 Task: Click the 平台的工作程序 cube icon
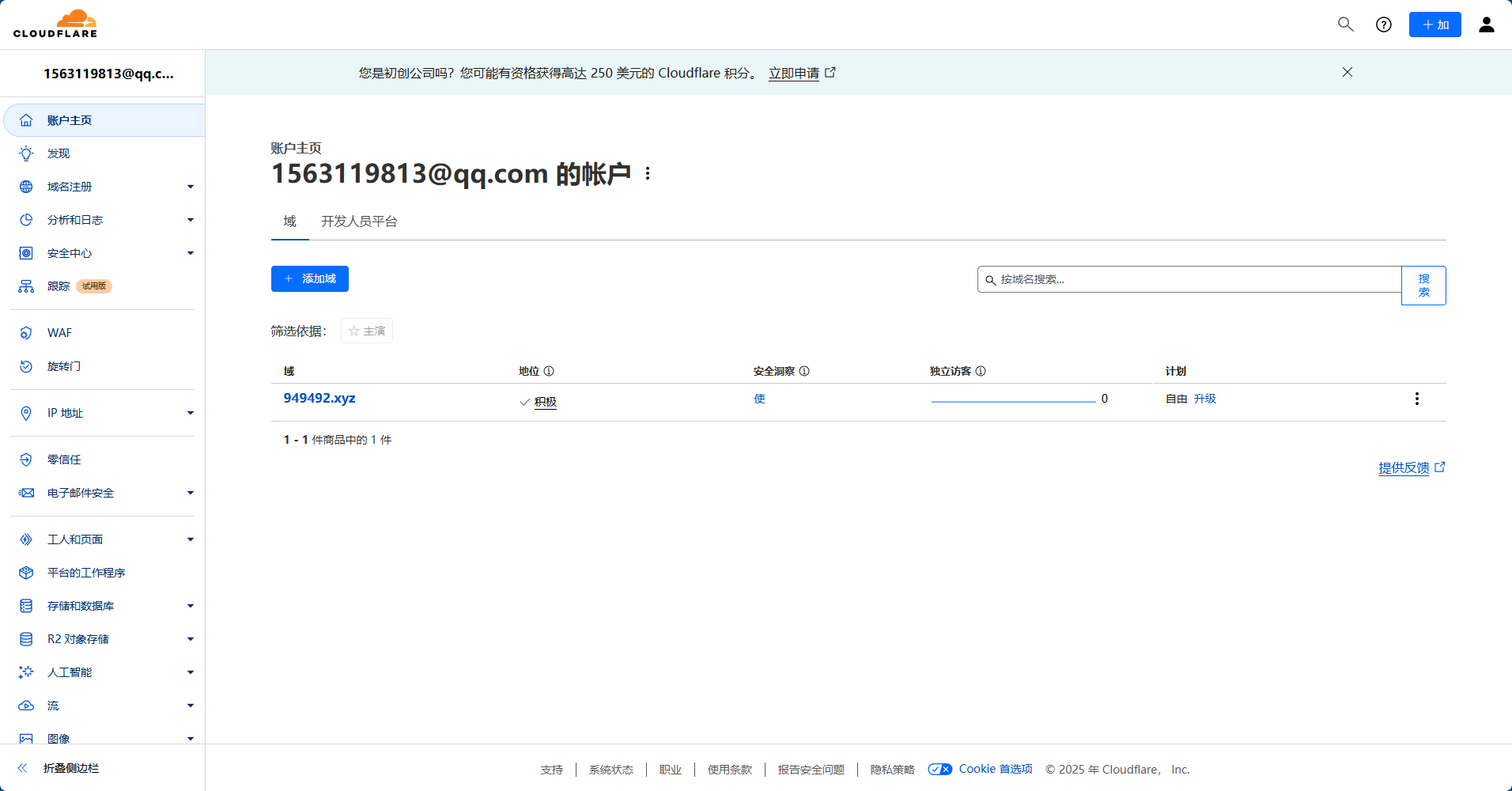pyautogui.click(x=26, y=573)
